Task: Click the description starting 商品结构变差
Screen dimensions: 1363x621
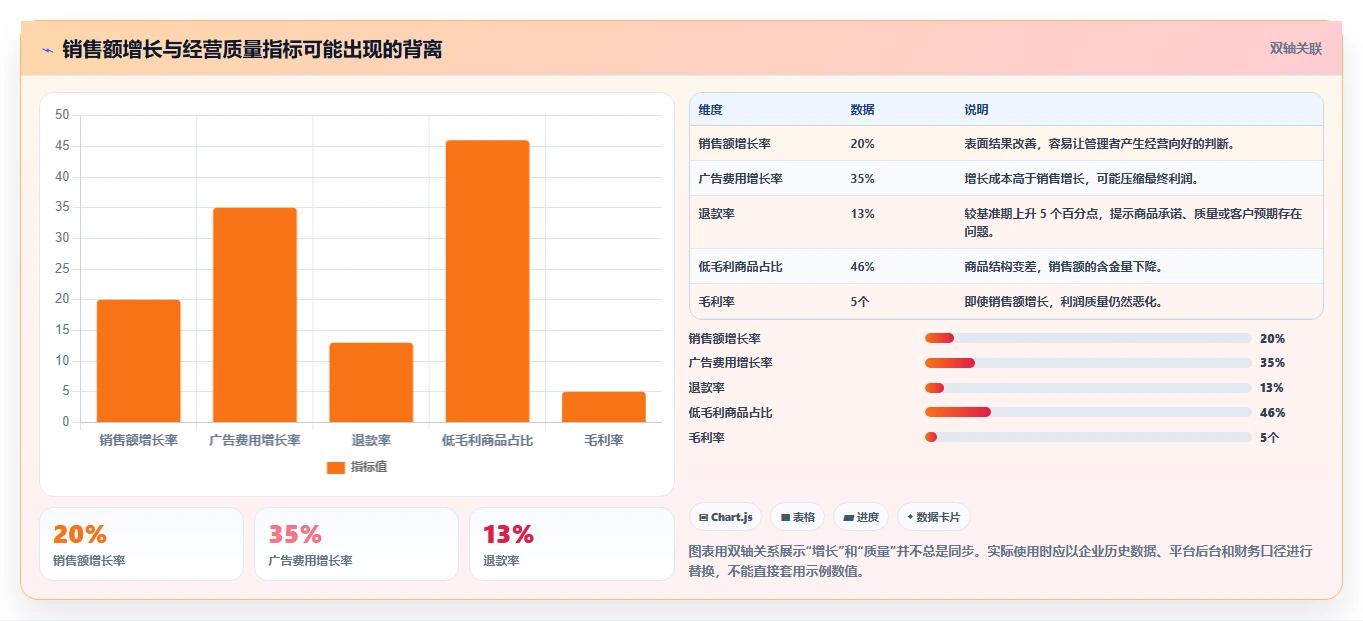Action: tap(1063, 267)
